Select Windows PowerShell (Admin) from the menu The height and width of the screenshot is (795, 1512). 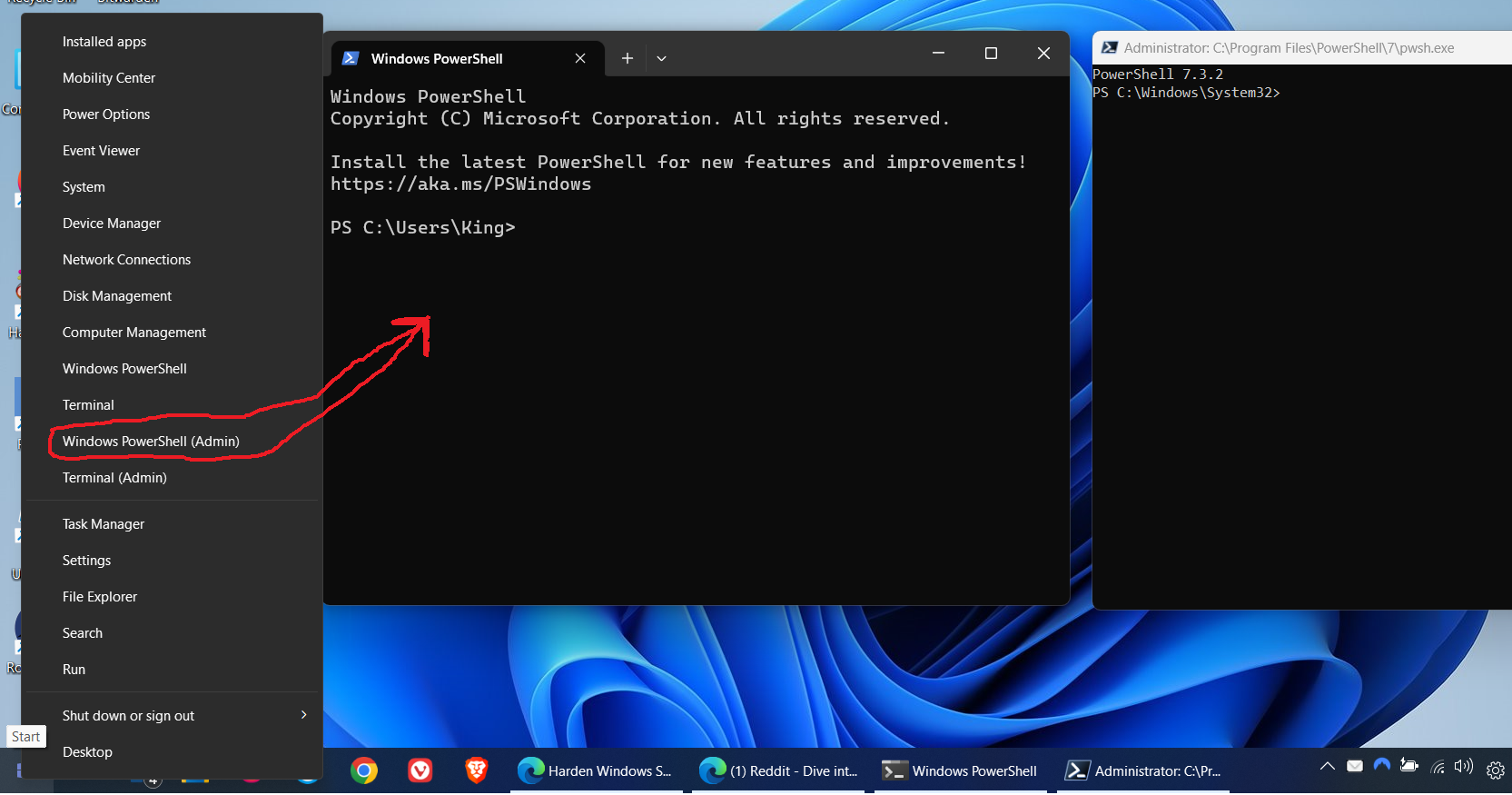(151, 442)
